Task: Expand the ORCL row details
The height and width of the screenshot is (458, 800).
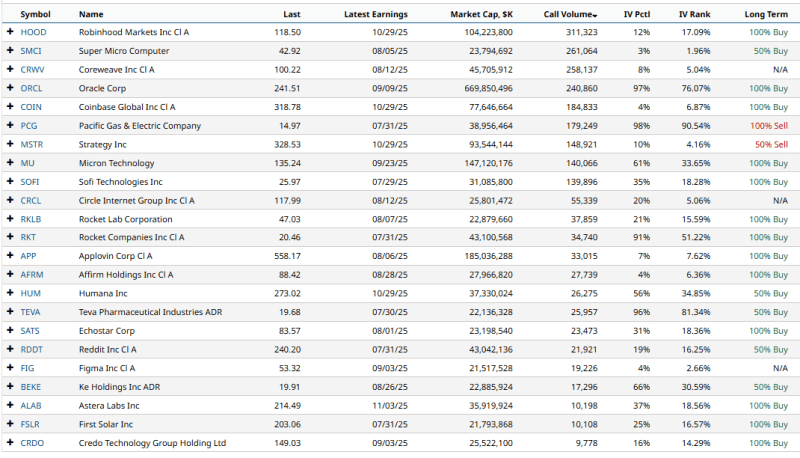Action: point(9,88)
